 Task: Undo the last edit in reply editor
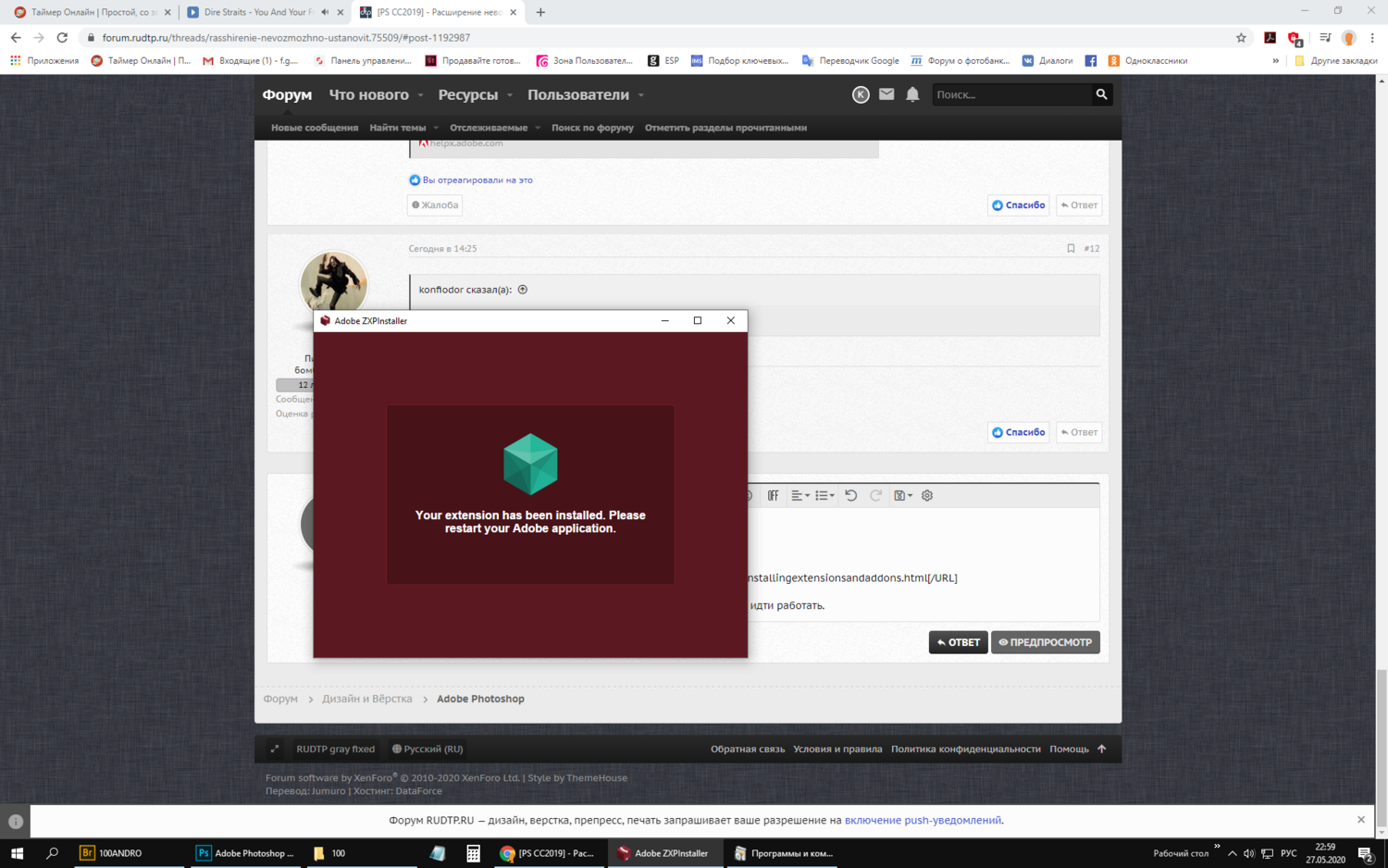[x=850, y=496]
